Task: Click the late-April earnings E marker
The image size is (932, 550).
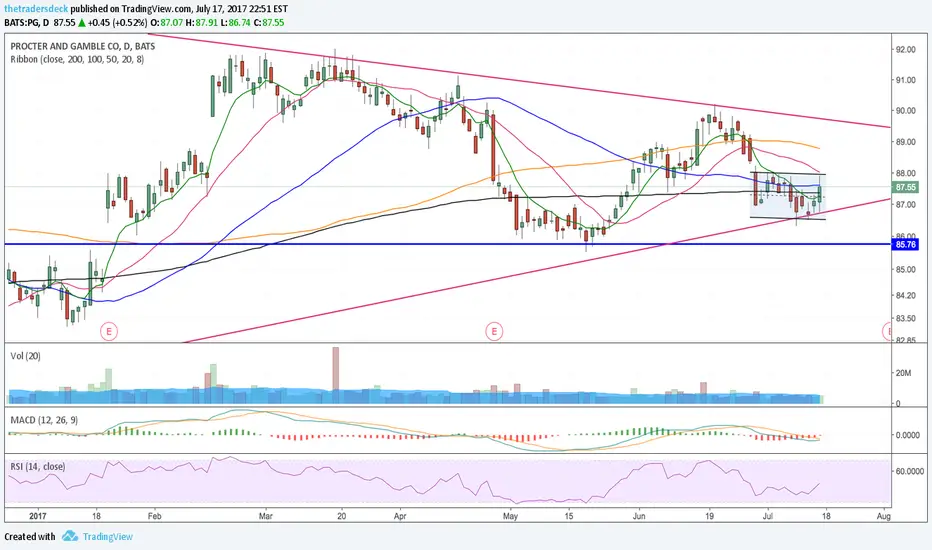Action: pos(494,331)
